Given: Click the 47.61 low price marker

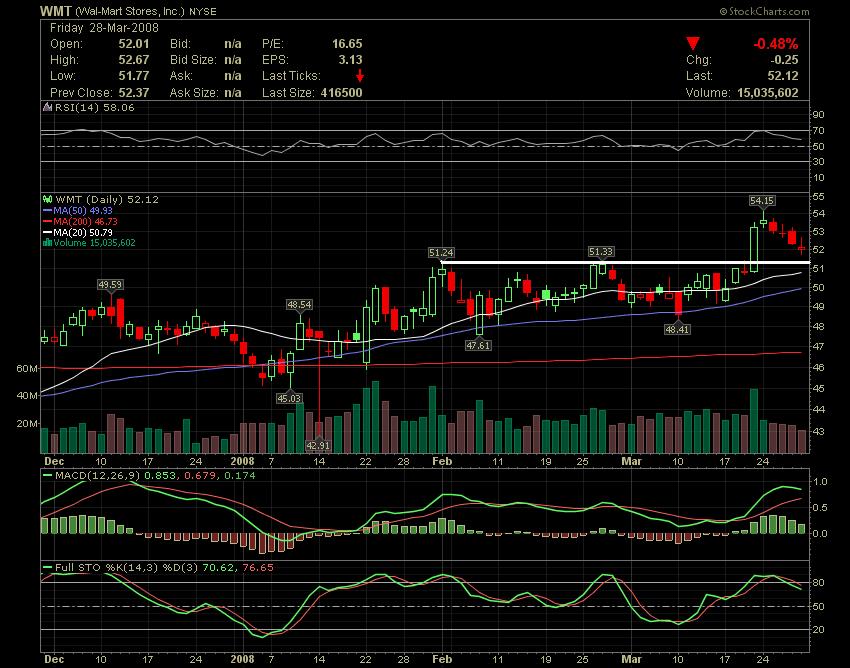Looking at the screenshot, I should pos(478,345).
